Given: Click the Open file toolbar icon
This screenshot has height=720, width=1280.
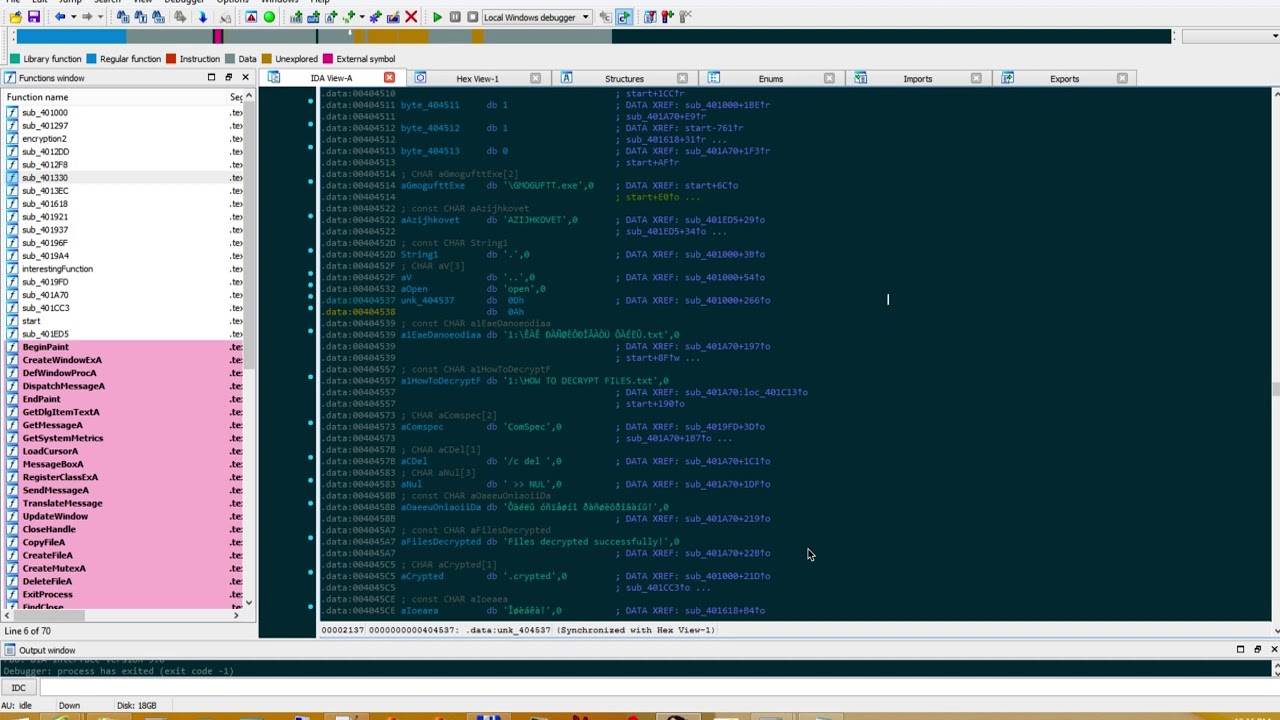Looking at the screenshot, I should click(x=16, y=17).
